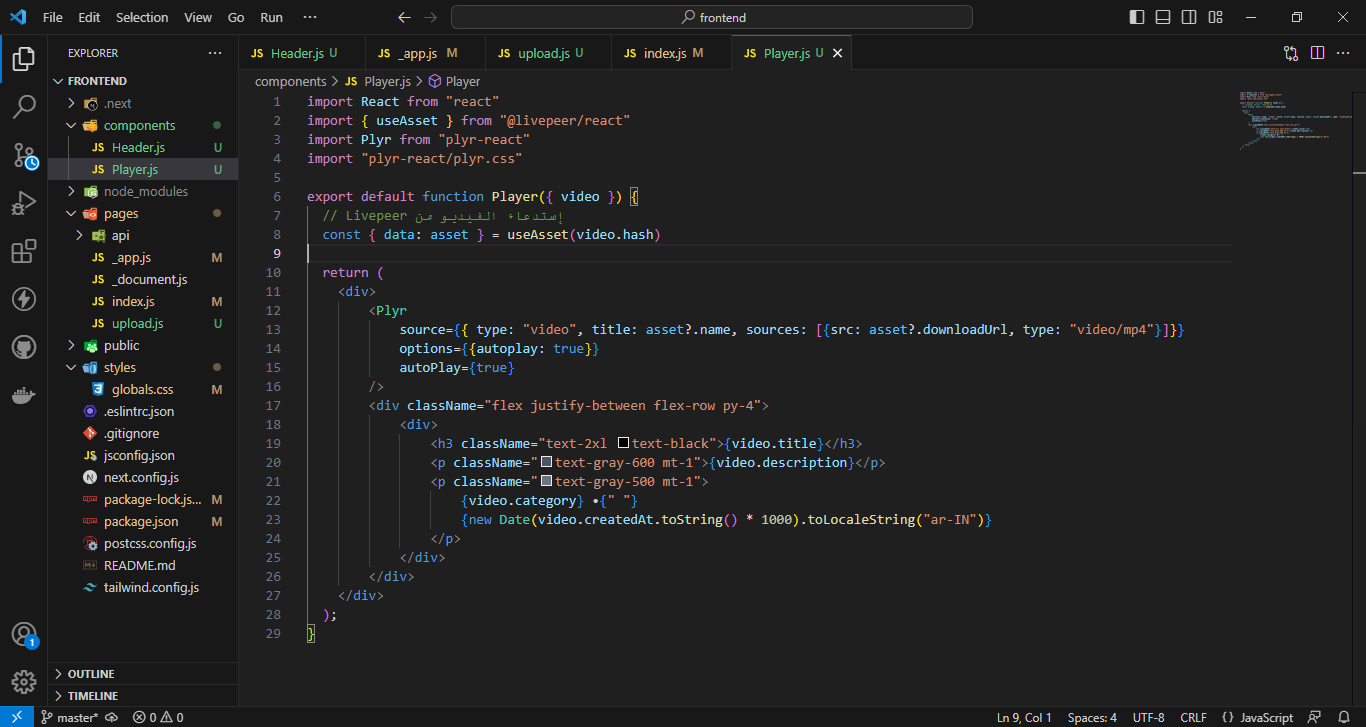Click the text-black color swatch

point(623,443)
